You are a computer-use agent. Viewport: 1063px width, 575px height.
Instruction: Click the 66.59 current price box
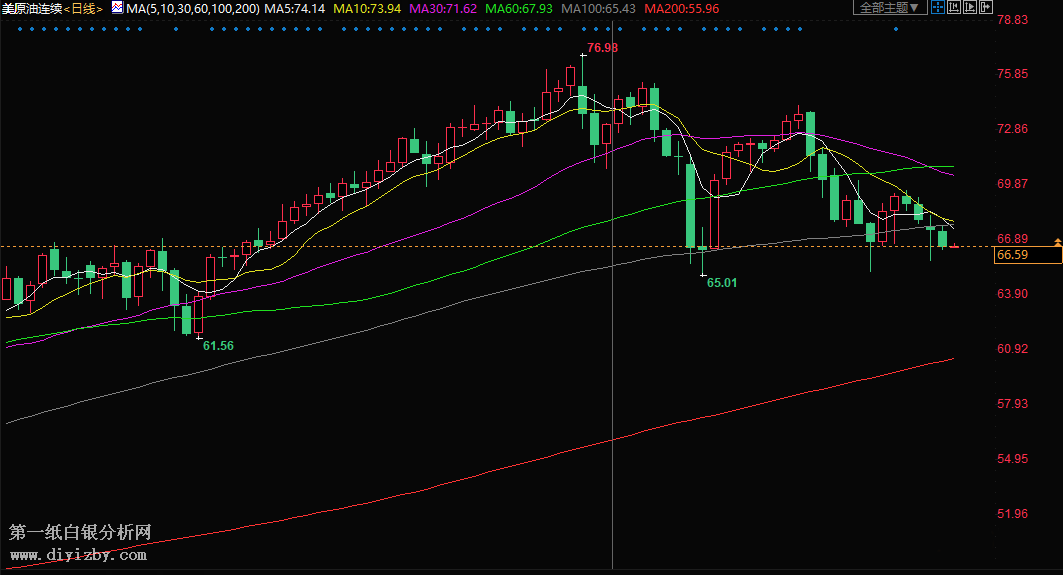pos(1027,256)
